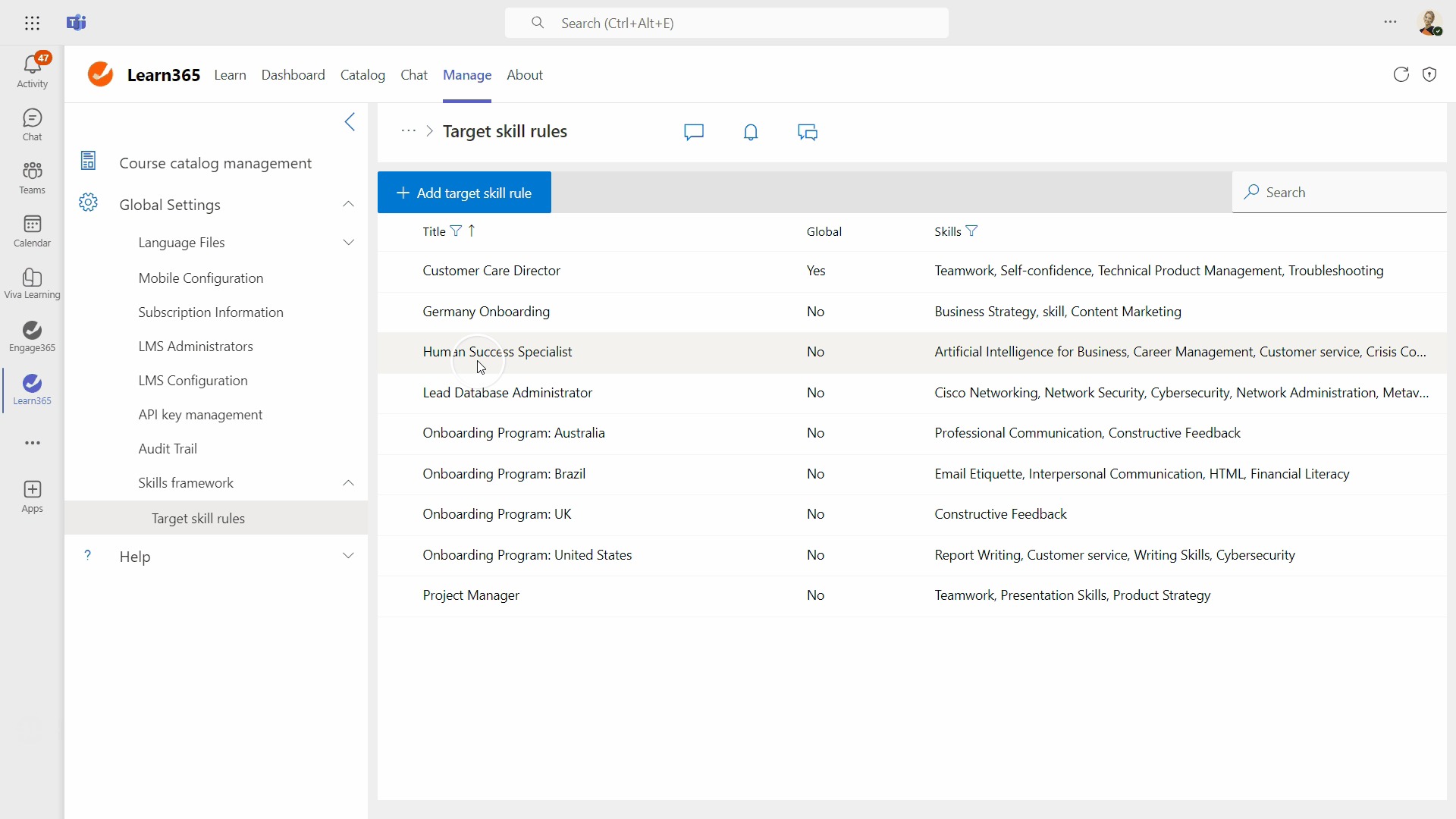Open settings and more ellipsis menu
This screenshot has width=1456, height=819.
(x=1390, y=22)
